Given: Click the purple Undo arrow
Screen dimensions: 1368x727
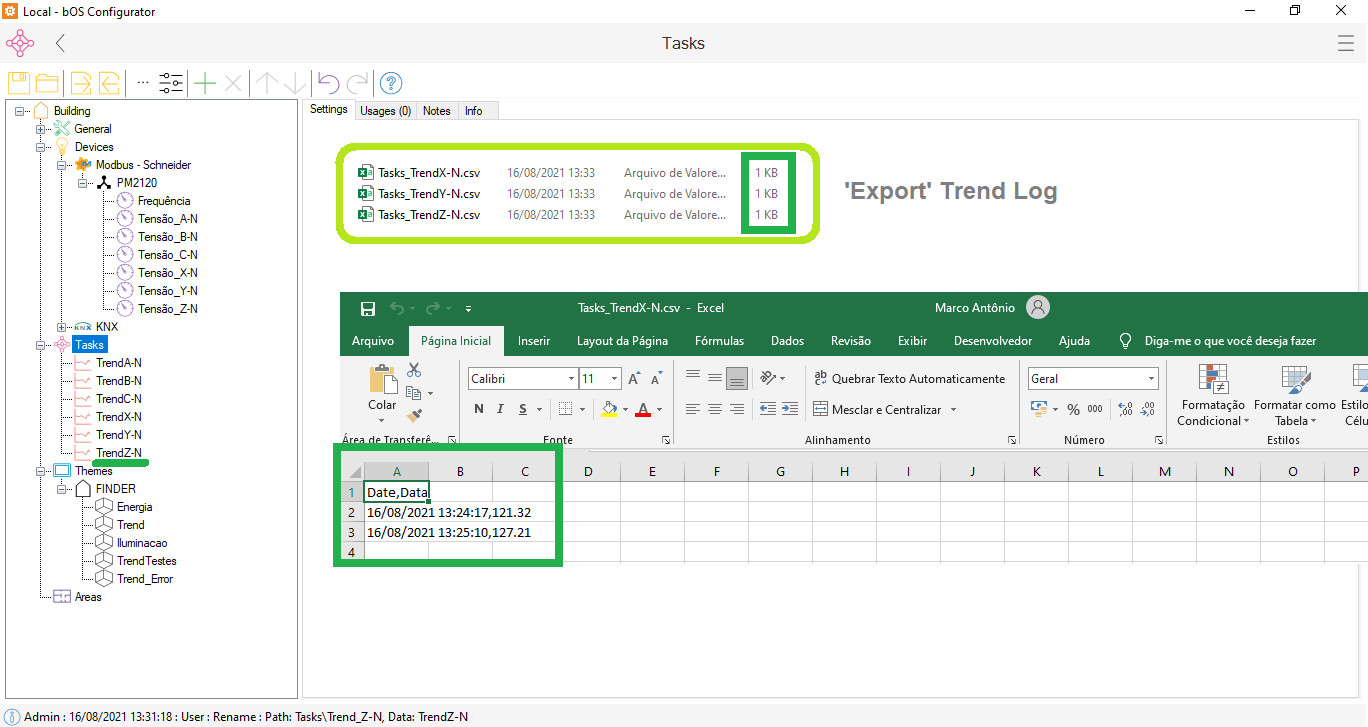Looking at the screenshot, I should pos(328,83).
